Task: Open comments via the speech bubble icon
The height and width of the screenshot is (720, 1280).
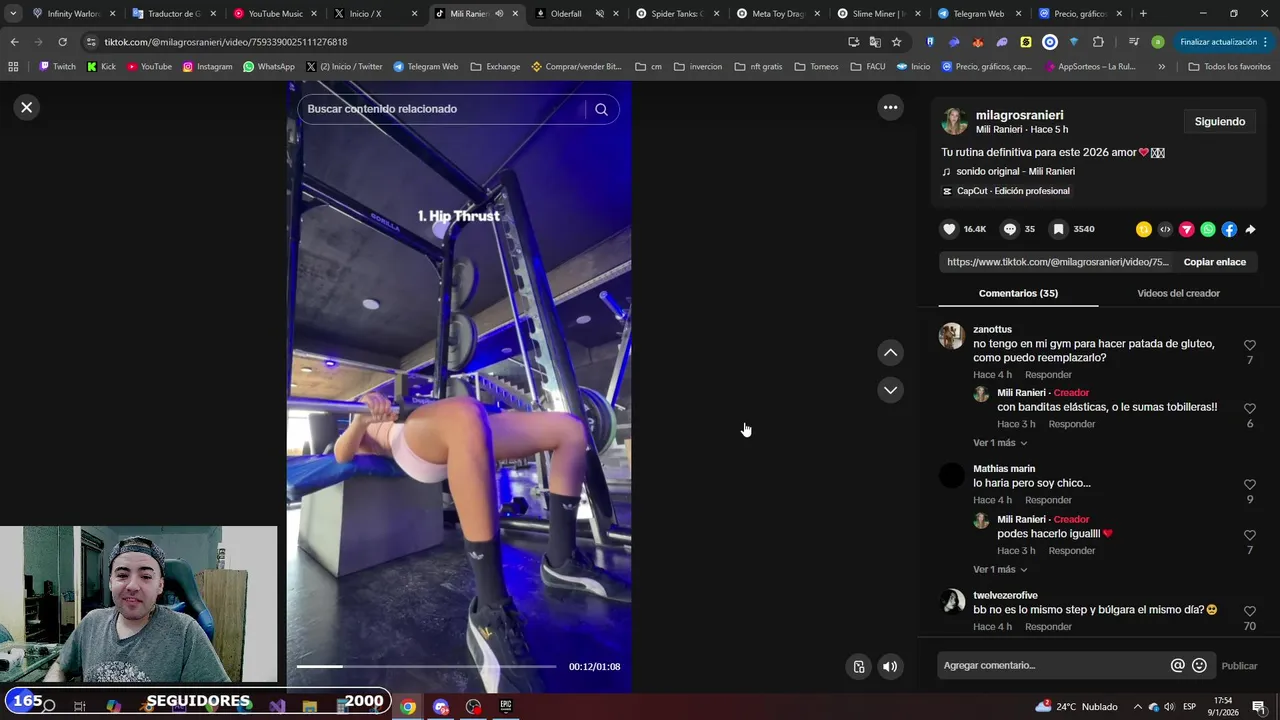Action: tap(1010, 229)
